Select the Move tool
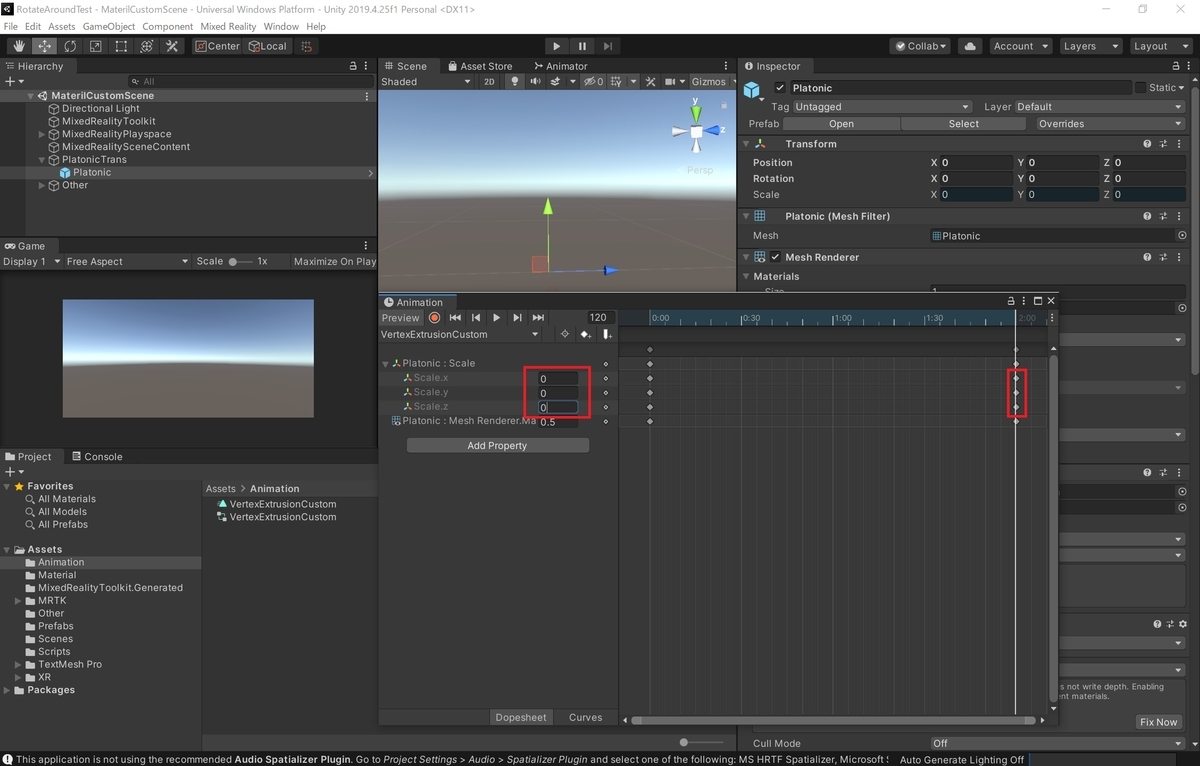The width and height of the screenshot is (1200, 766). tap(45, 46)
